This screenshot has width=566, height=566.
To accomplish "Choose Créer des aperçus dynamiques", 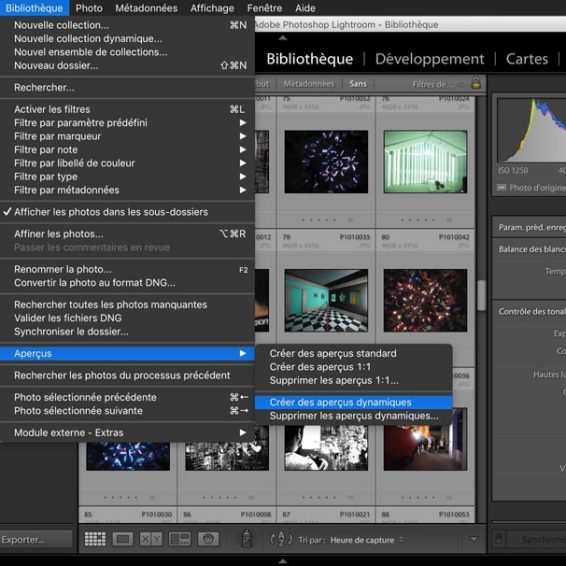I will pos(354,402).
